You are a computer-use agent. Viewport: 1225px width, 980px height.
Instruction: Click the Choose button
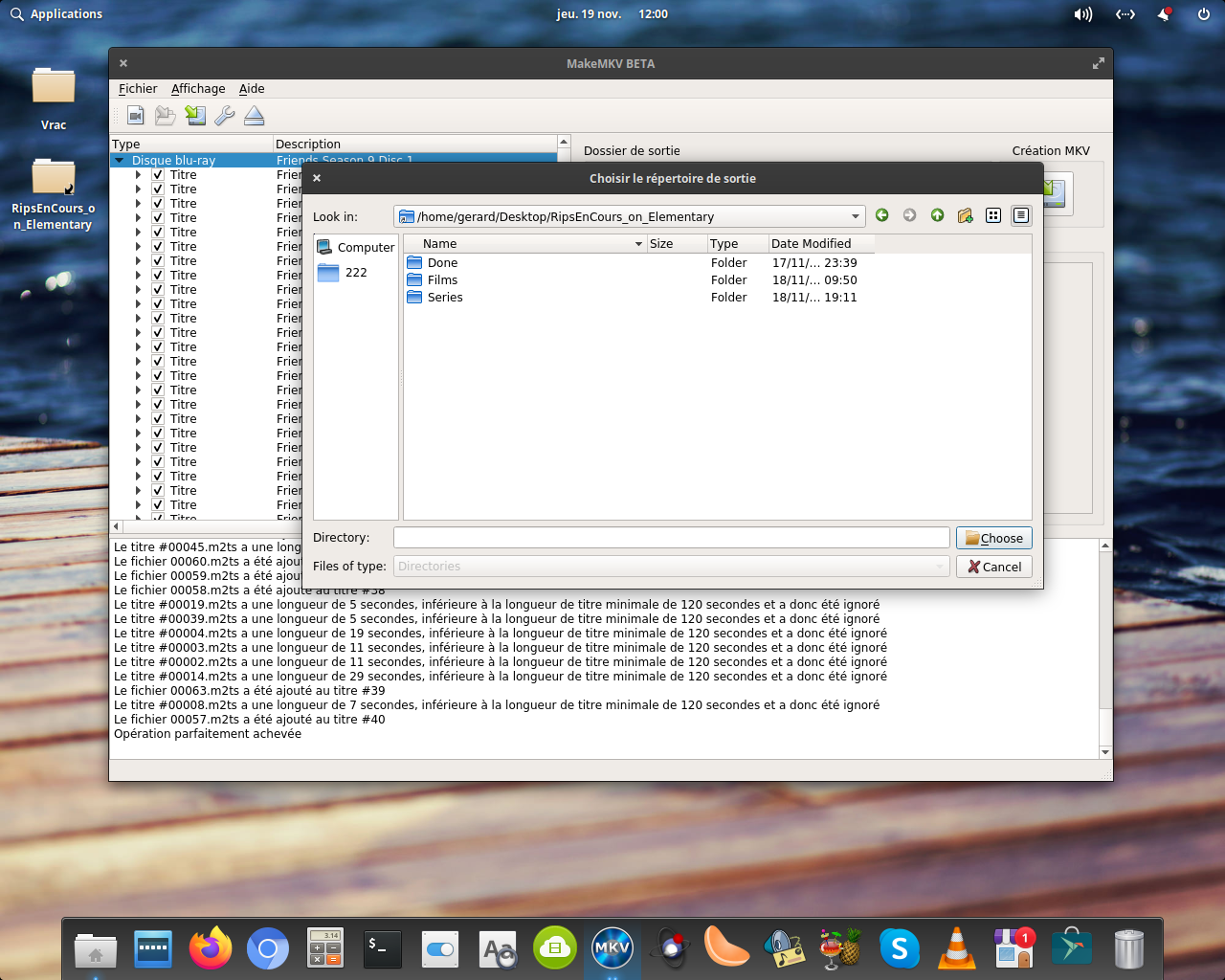[994, 538]
